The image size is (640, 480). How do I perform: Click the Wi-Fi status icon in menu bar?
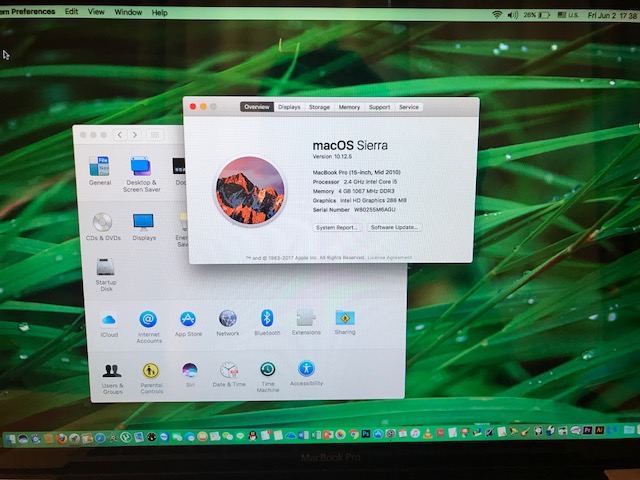click(497, 14)
